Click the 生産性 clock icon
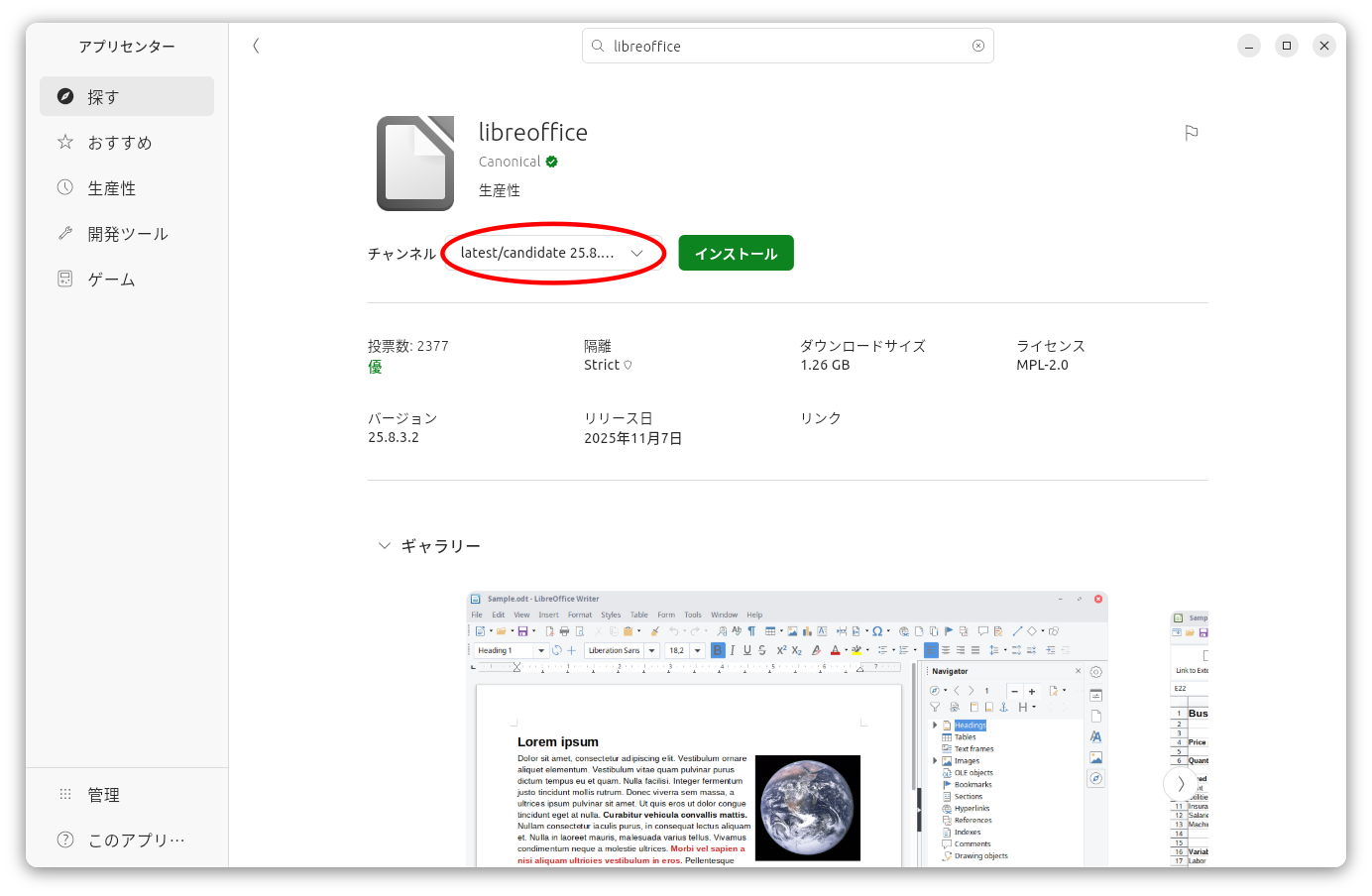The height and width of the screenshot is (896, 1372). coord(64,187)
